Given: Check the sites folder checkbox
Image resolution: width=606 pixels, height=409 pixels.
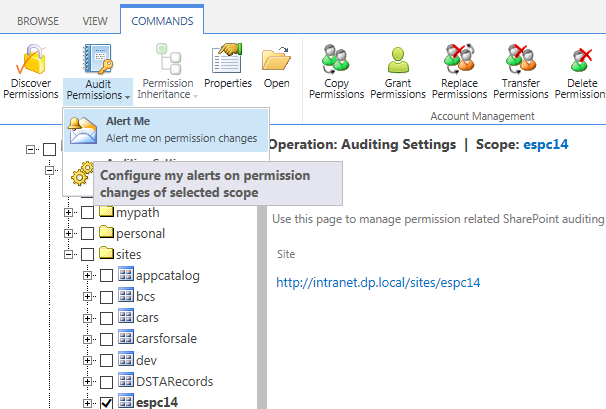Looking at the screenshot, I should (x=87, y=254).
